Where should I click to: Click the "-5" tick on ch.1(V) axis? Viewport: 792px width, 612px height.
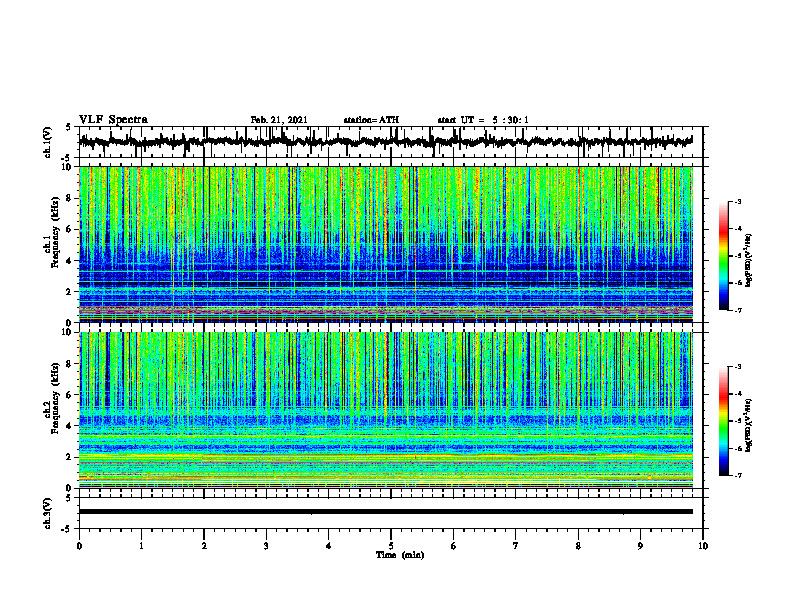(66, 158)
